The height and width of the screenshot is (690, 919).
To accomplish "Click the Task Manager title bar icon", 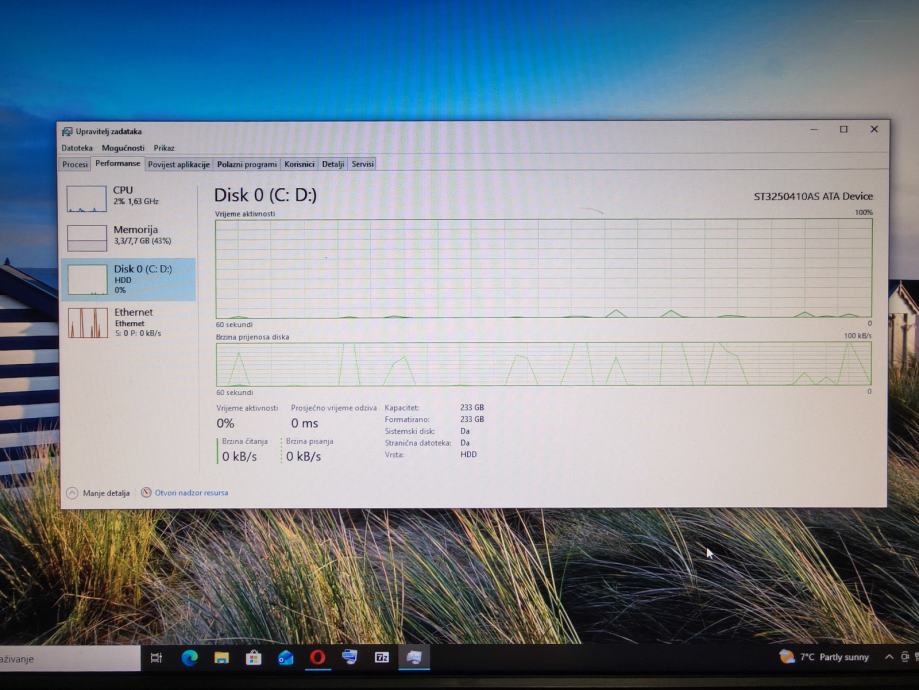I will (67, 131).
